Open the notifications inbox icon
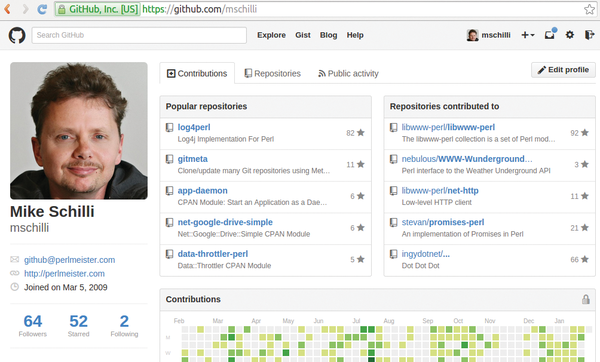This screenshot has height=362, width=600. [550, 34]
